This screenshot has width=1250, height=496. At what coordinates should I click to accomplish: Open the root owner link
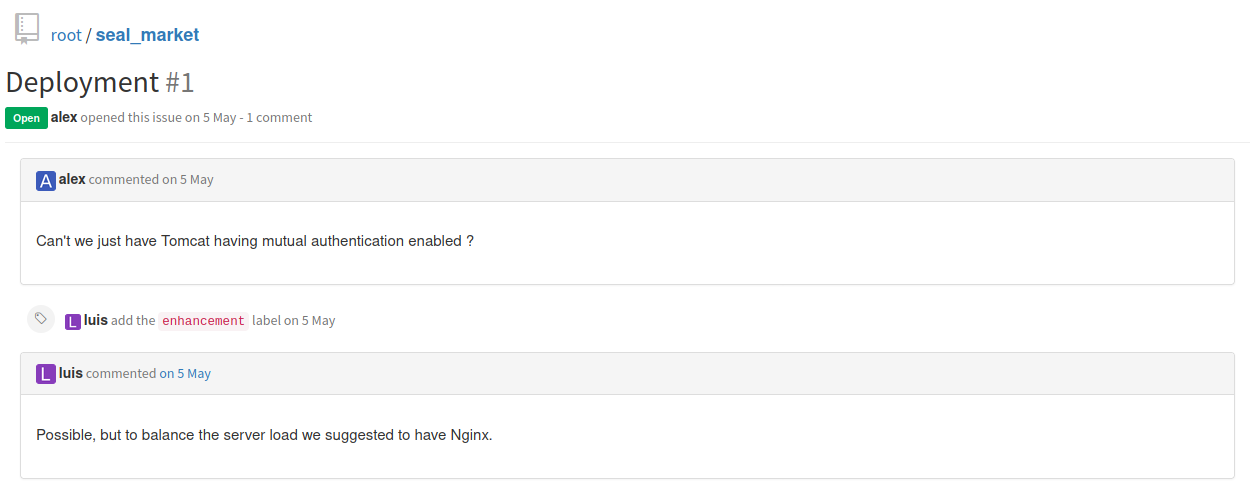point(66,35)
